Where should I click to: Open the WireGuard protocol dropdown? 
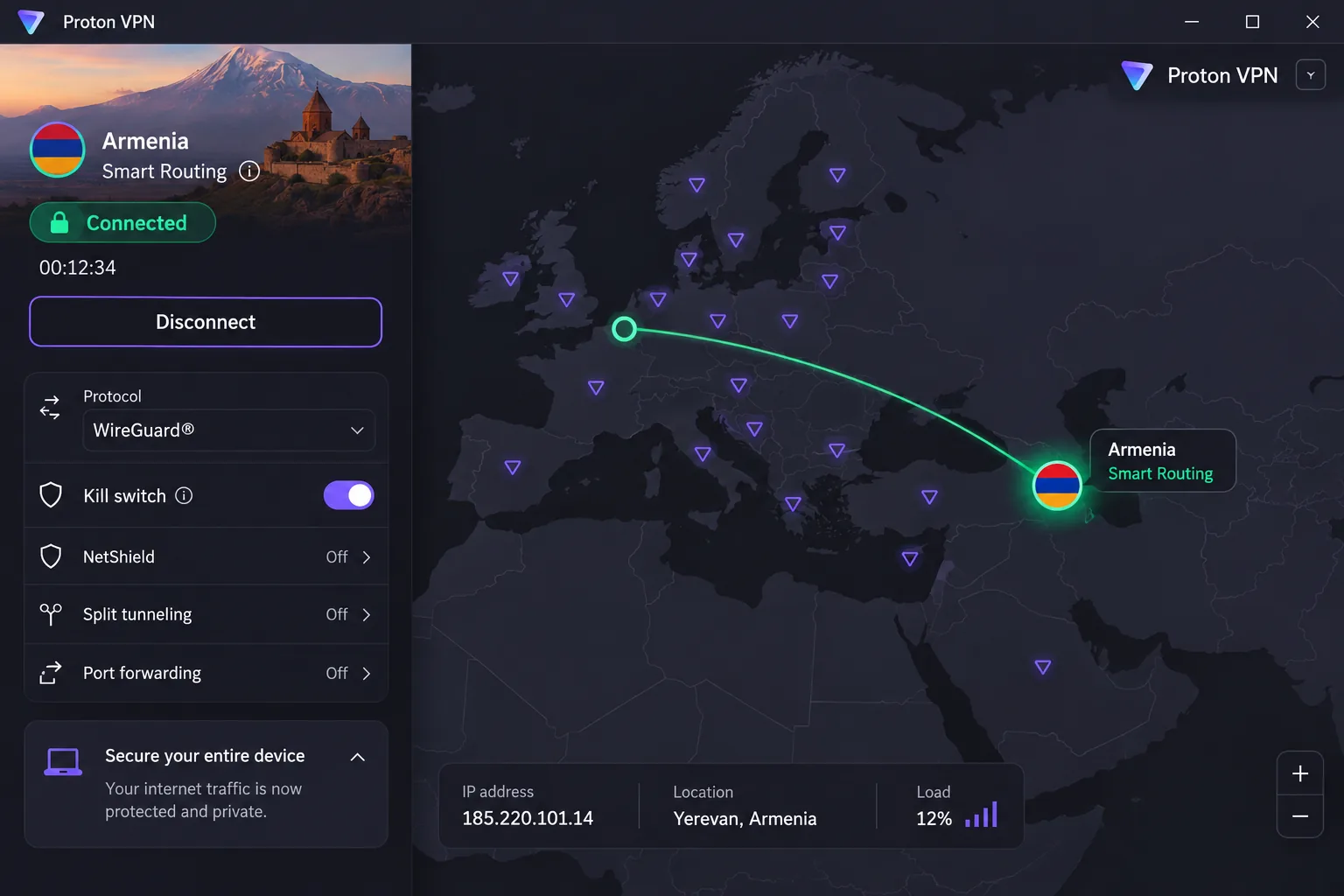coord(229,430)
